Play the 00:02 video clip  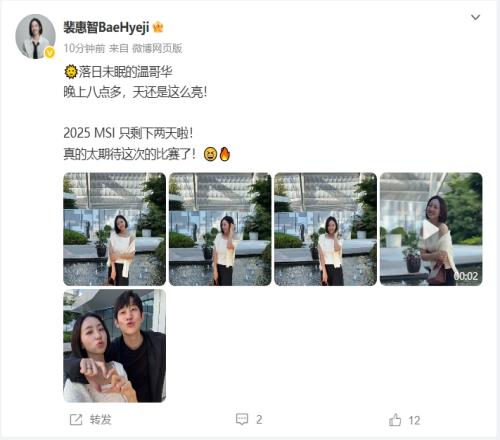click(x=431, y=229)
